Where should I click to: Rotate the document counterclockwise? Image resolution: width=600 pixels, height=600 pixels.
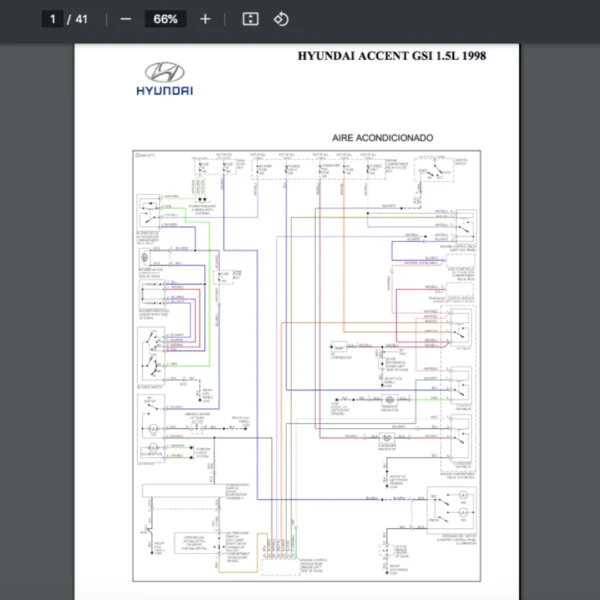tap(281, 19)
